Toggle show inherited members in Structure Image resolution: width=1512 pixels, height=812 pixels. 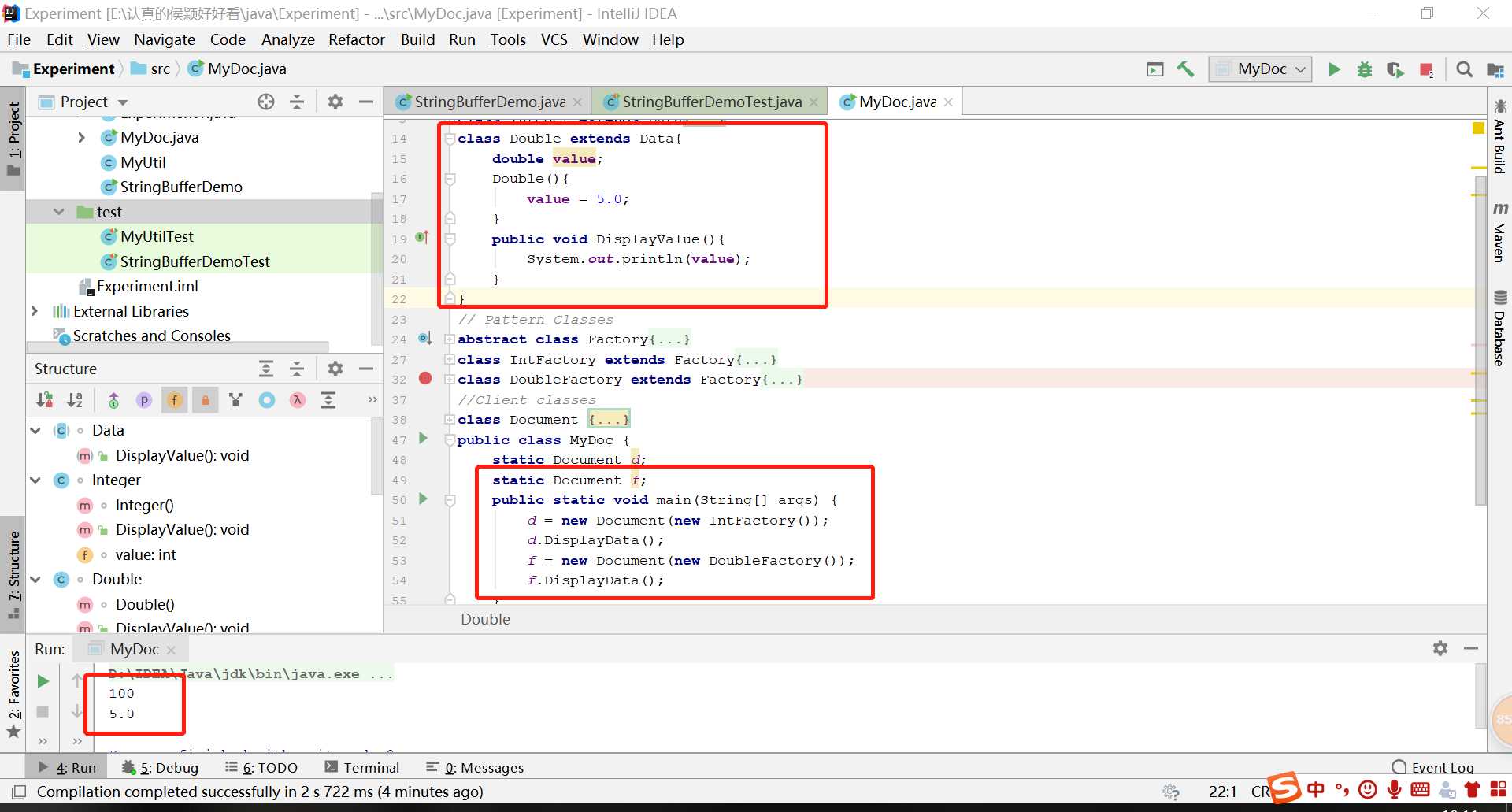tap(113, 400)
